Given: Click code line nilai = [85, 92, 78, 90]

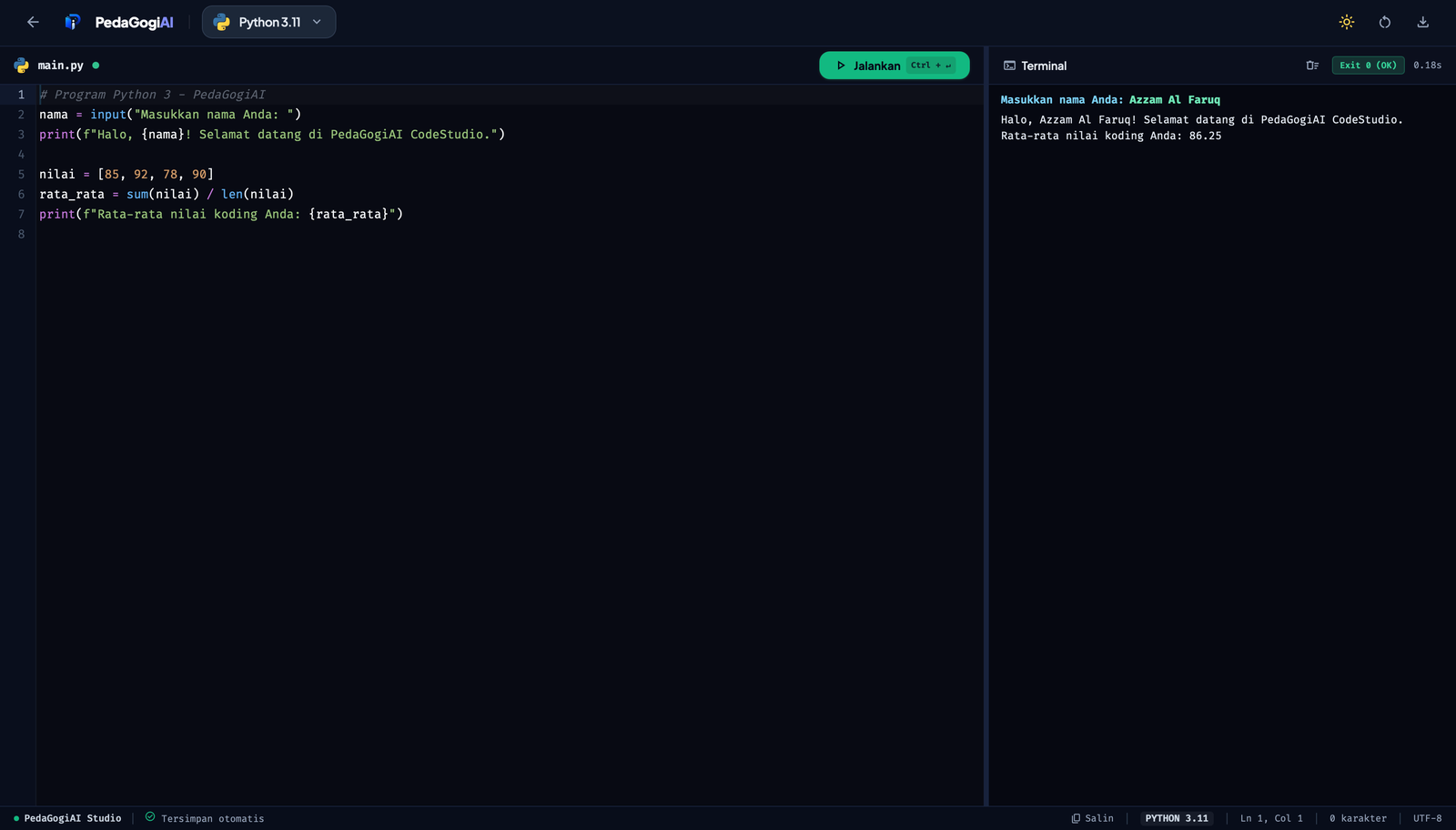Looking at the screenshot, I should [126, 174].
